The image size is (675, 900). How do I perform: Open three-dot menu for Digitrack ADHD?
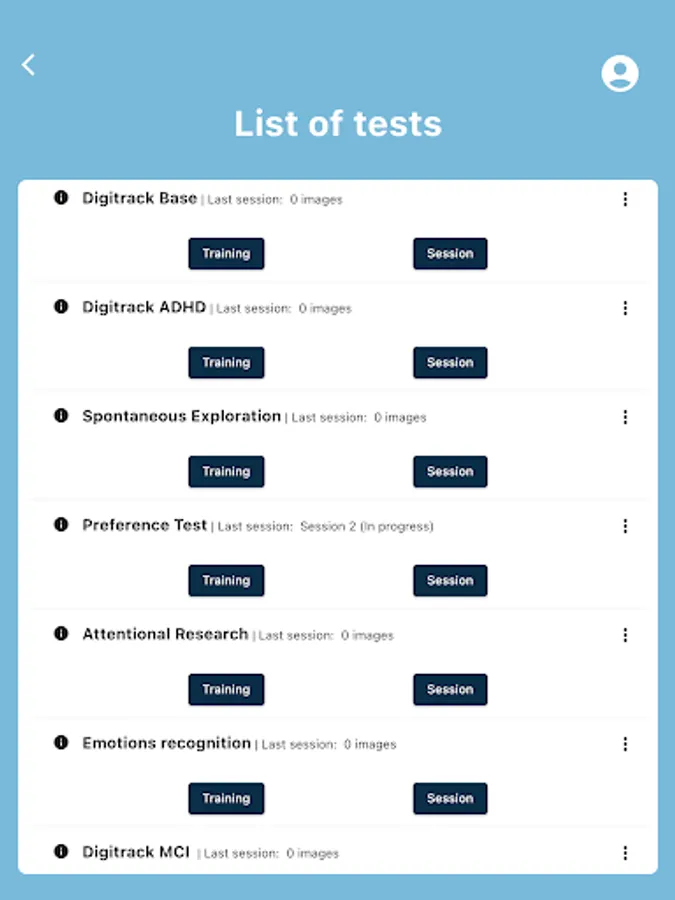pos(625,308)
